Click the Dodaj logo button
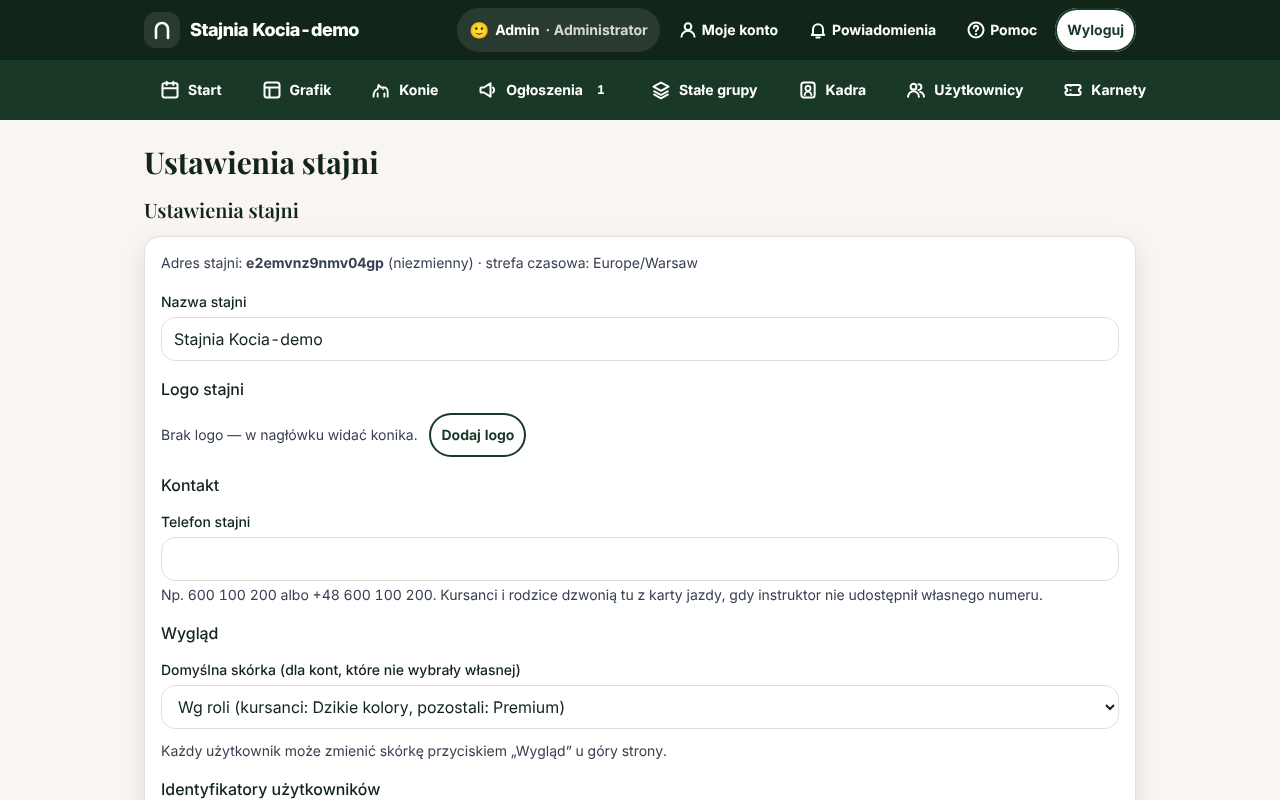This screenshot has width=1280, height=800. [478, 435]
